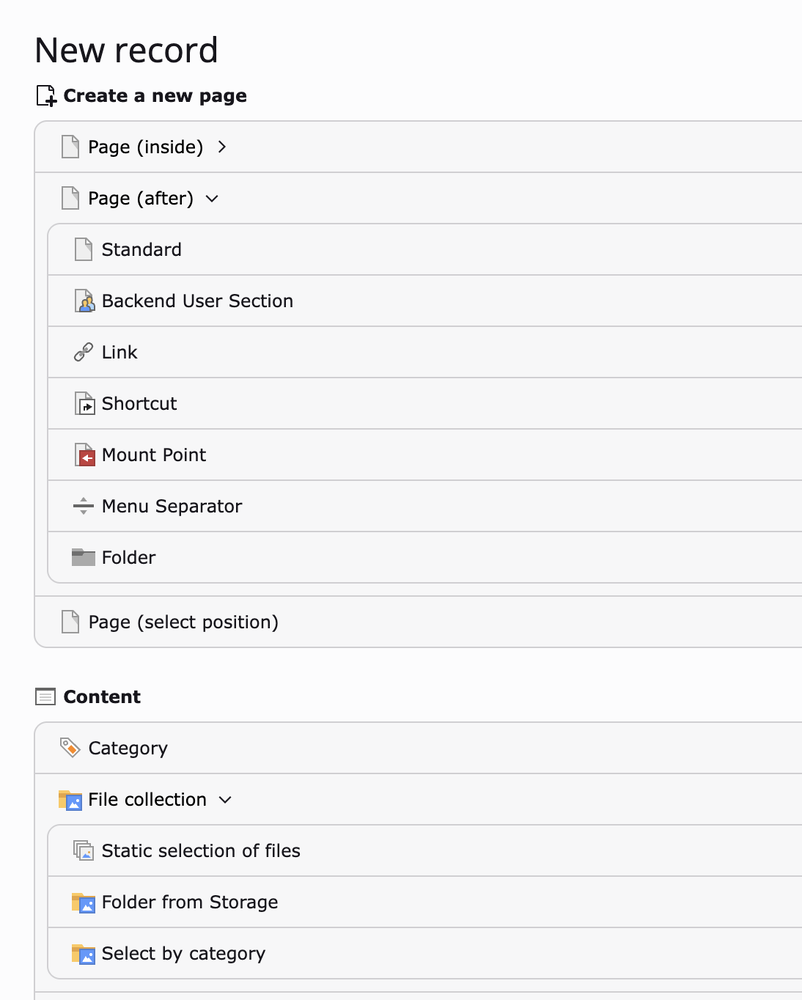Select the Category record type
802x1000 pixels.
[127, 748]
